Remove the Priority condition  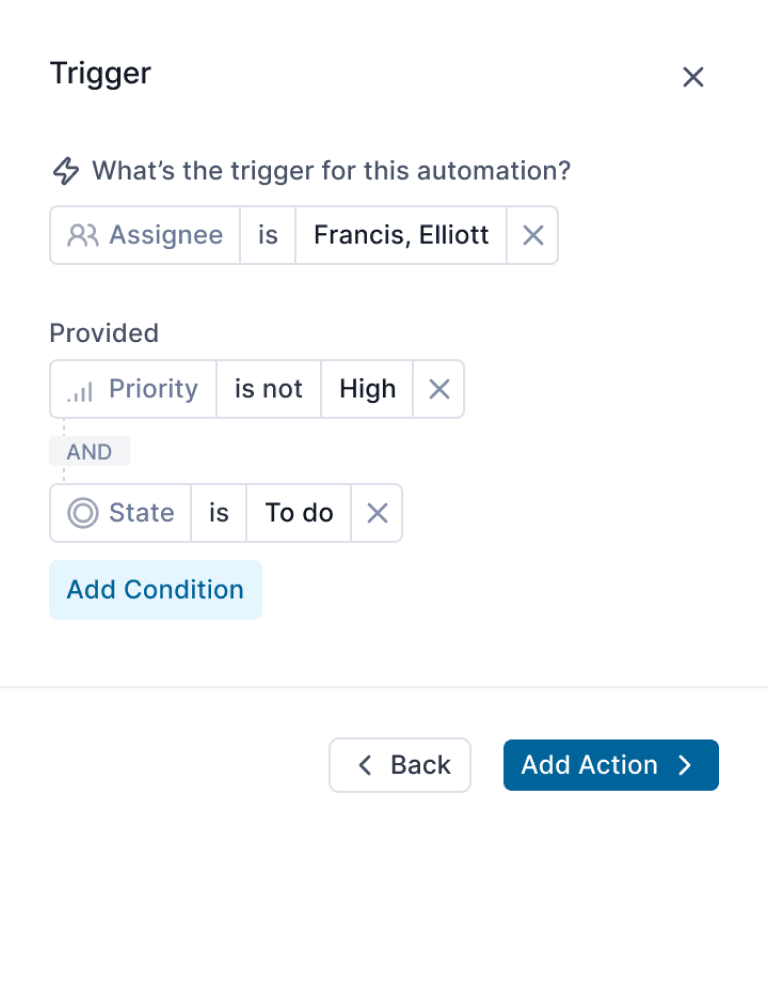pyautogui.click(x=439, y=389)
